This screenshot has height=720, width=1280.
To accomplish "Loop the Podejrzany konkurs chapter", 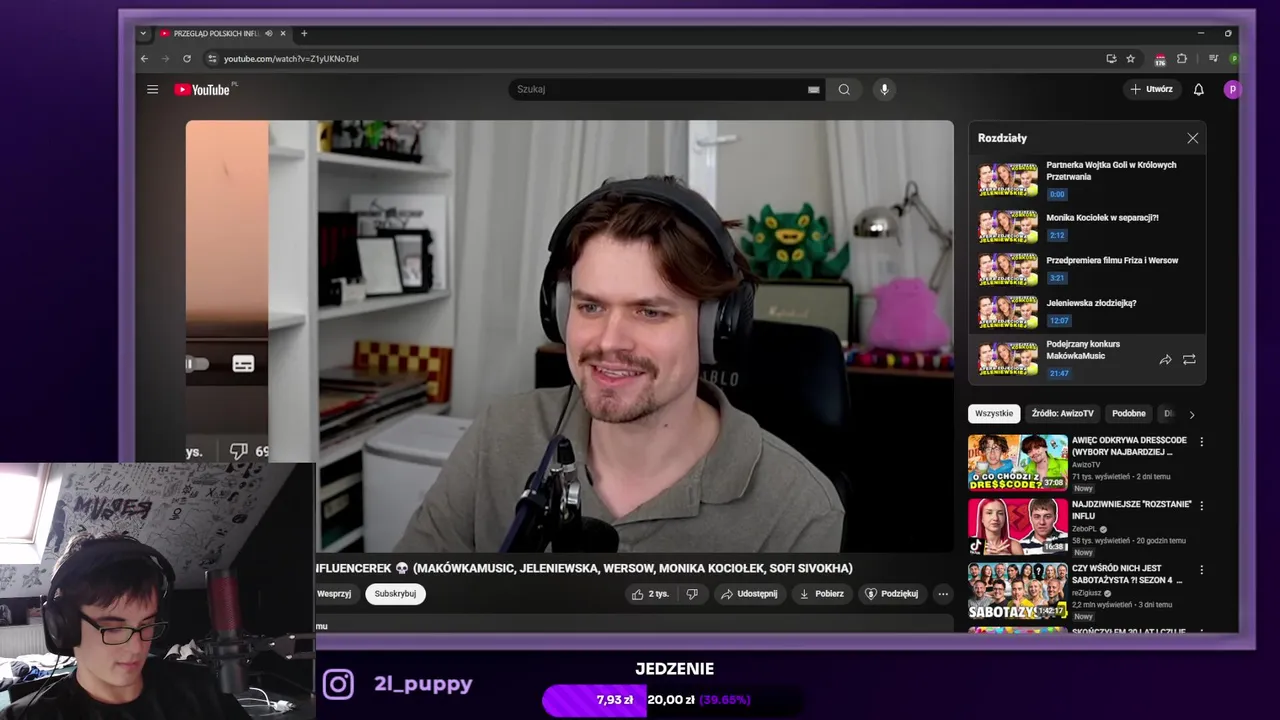I will (1189, 359).
